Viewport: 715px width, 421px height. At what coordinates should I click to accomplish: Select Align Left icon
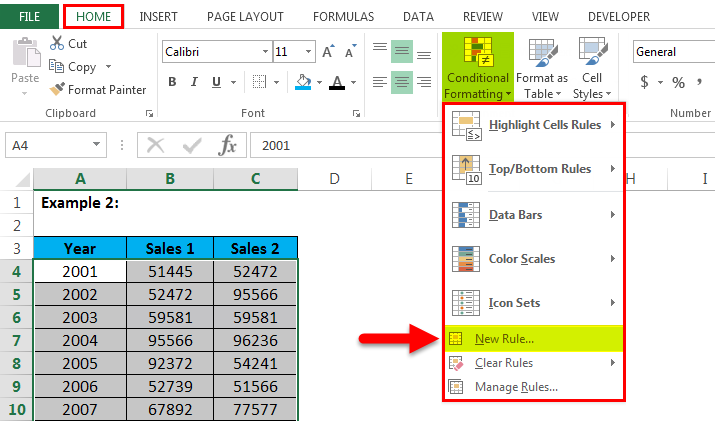point(379,82)
